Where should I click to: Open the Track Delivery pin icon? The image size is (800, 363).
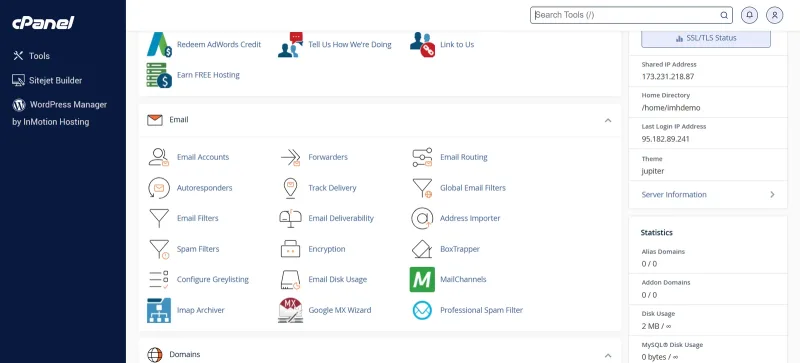(x=290, y=188)
